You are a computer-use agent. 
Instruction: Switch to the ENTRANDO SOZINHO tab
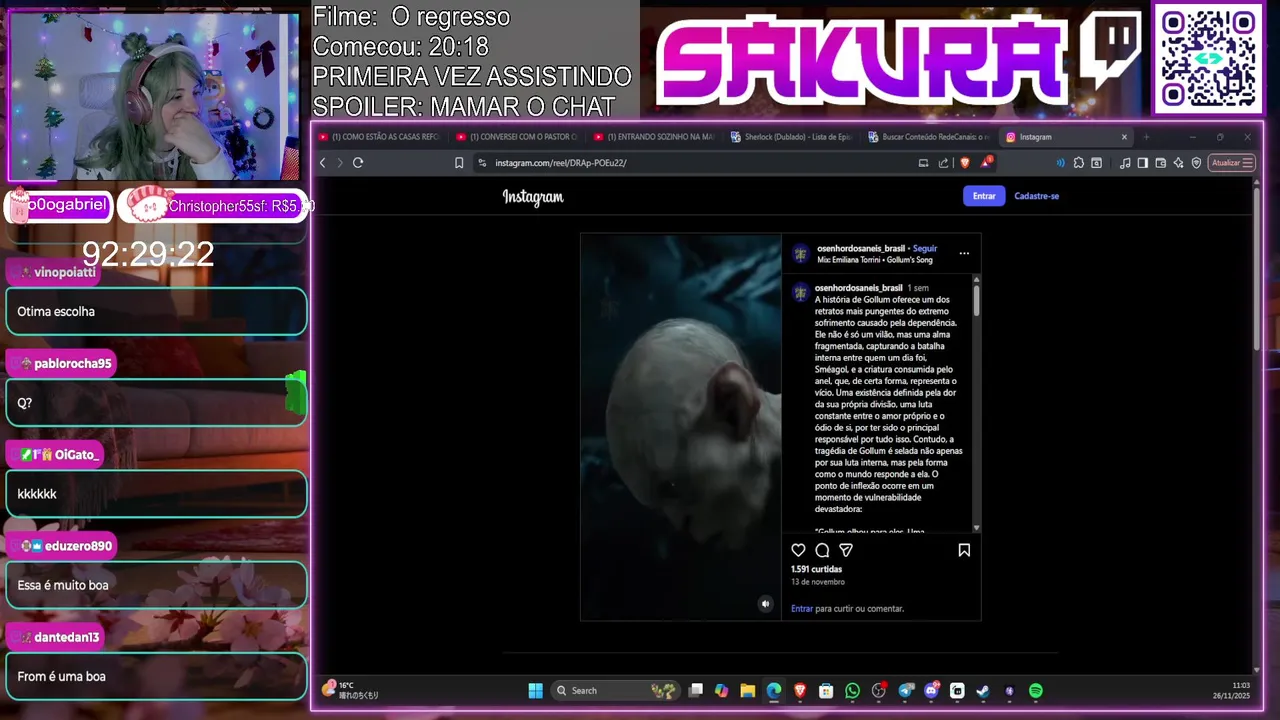pos(656,137)
